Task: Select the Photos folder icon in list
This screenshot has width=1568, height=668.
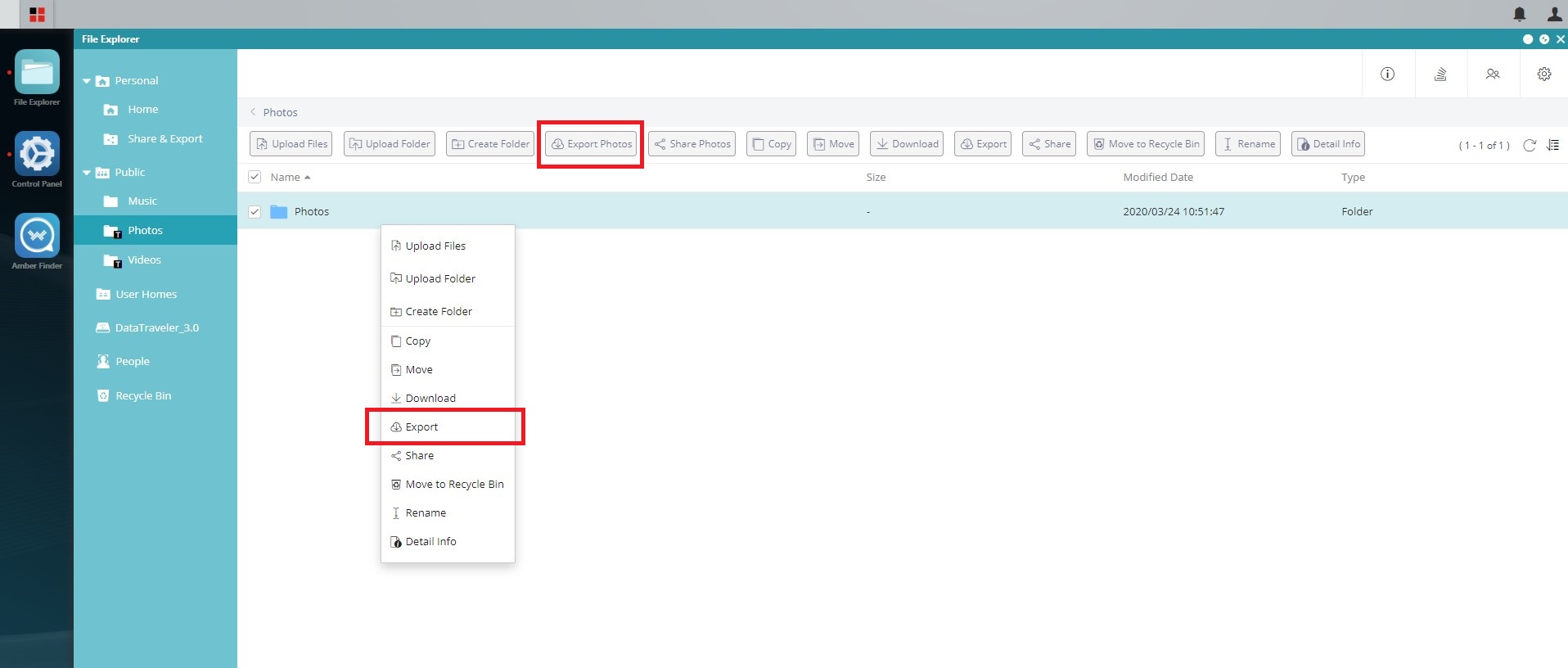Action: click(x=278, y=211)
